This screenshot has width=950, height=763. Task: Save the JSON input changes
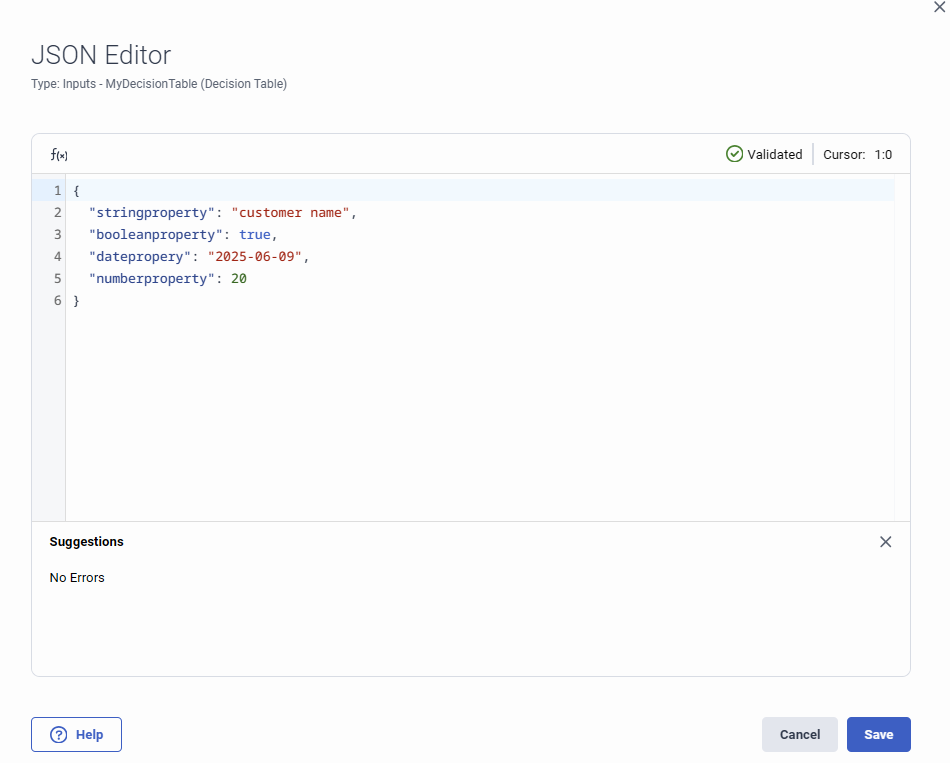[x=878, y=734]
